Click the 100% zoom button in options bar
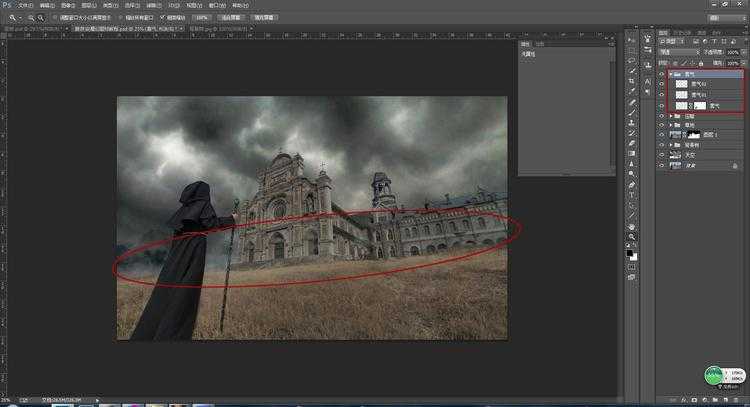 tap(203, 18)
